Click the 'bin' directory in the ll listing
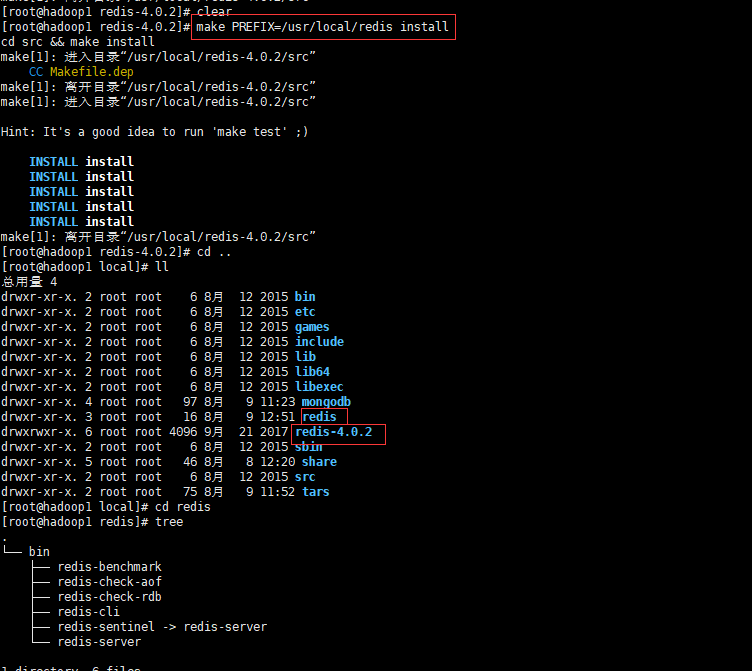 pos(305,297)
